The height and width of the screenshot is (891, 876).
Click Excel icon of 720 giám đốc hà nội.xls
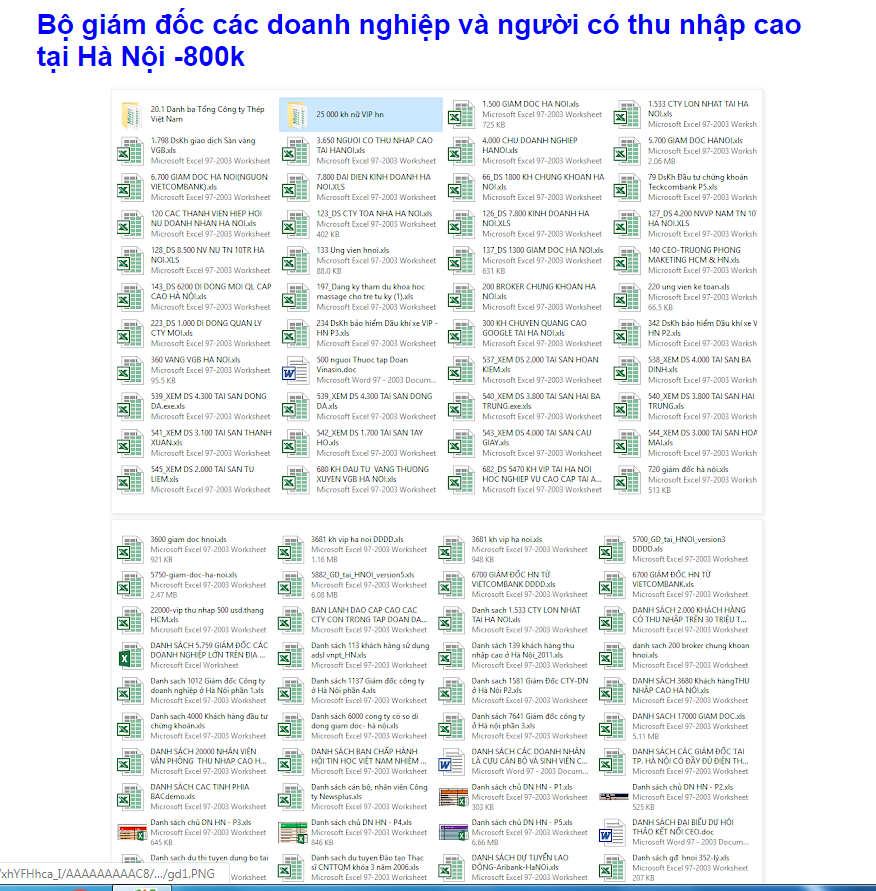627,480
